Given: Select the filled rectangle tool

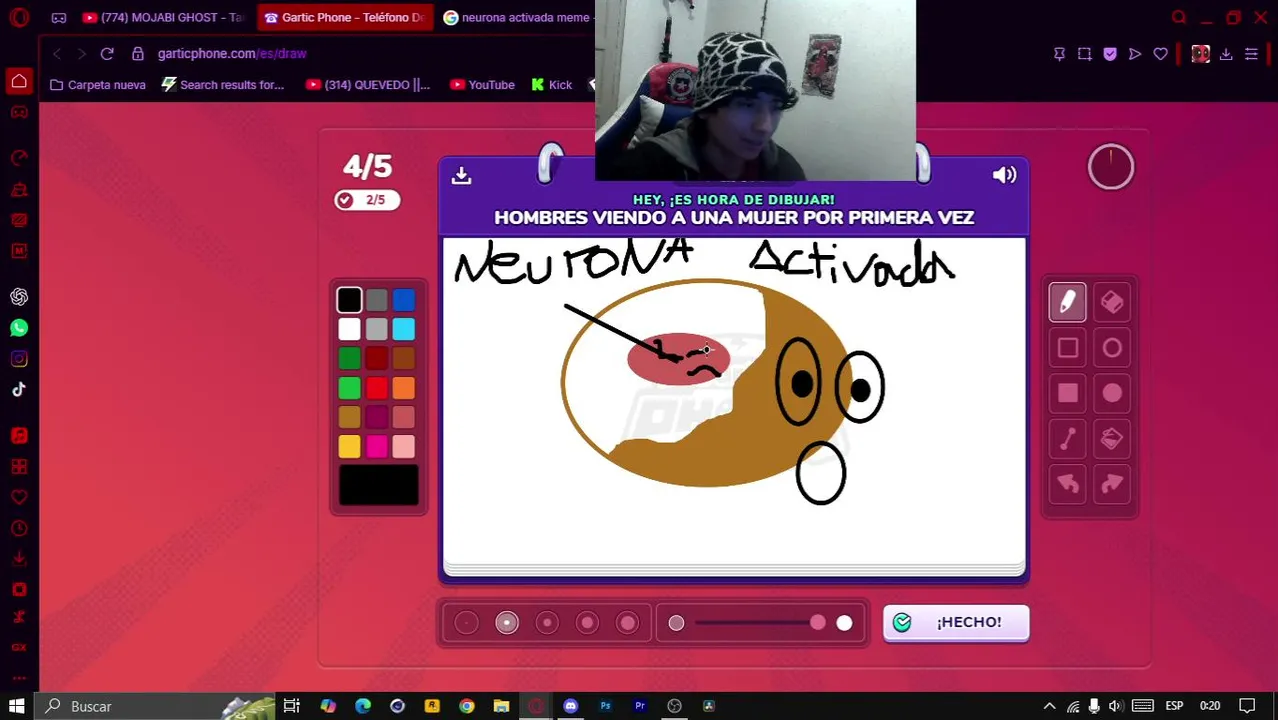Looking at the screenshot, I should point(1067,393).
